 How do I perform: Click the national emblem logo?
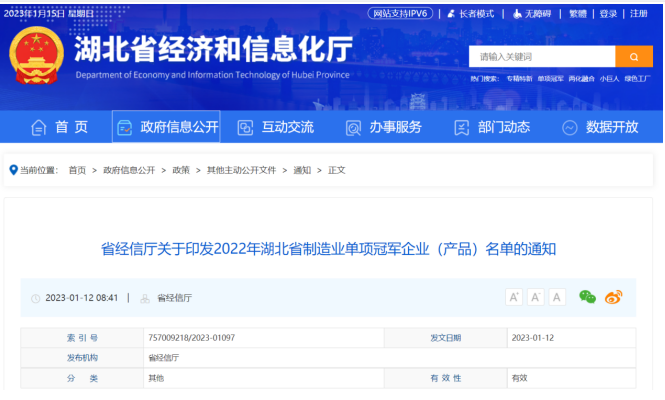(37, 57)
